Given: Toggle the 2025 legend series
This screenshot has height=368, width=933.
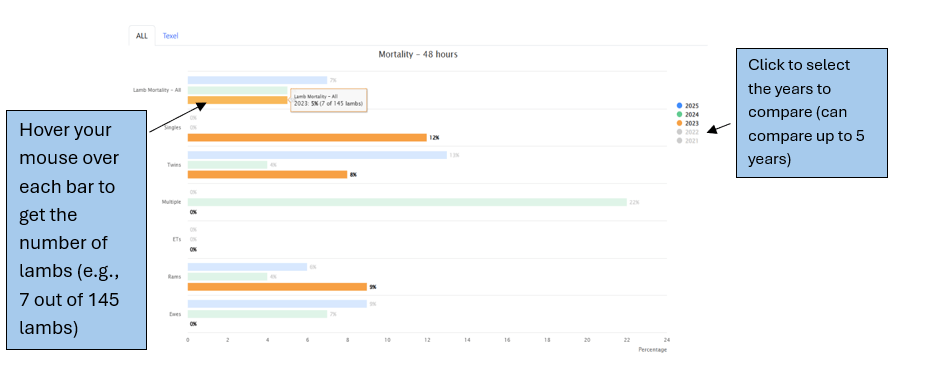Looking at the screenshot, I should point(687,105).
